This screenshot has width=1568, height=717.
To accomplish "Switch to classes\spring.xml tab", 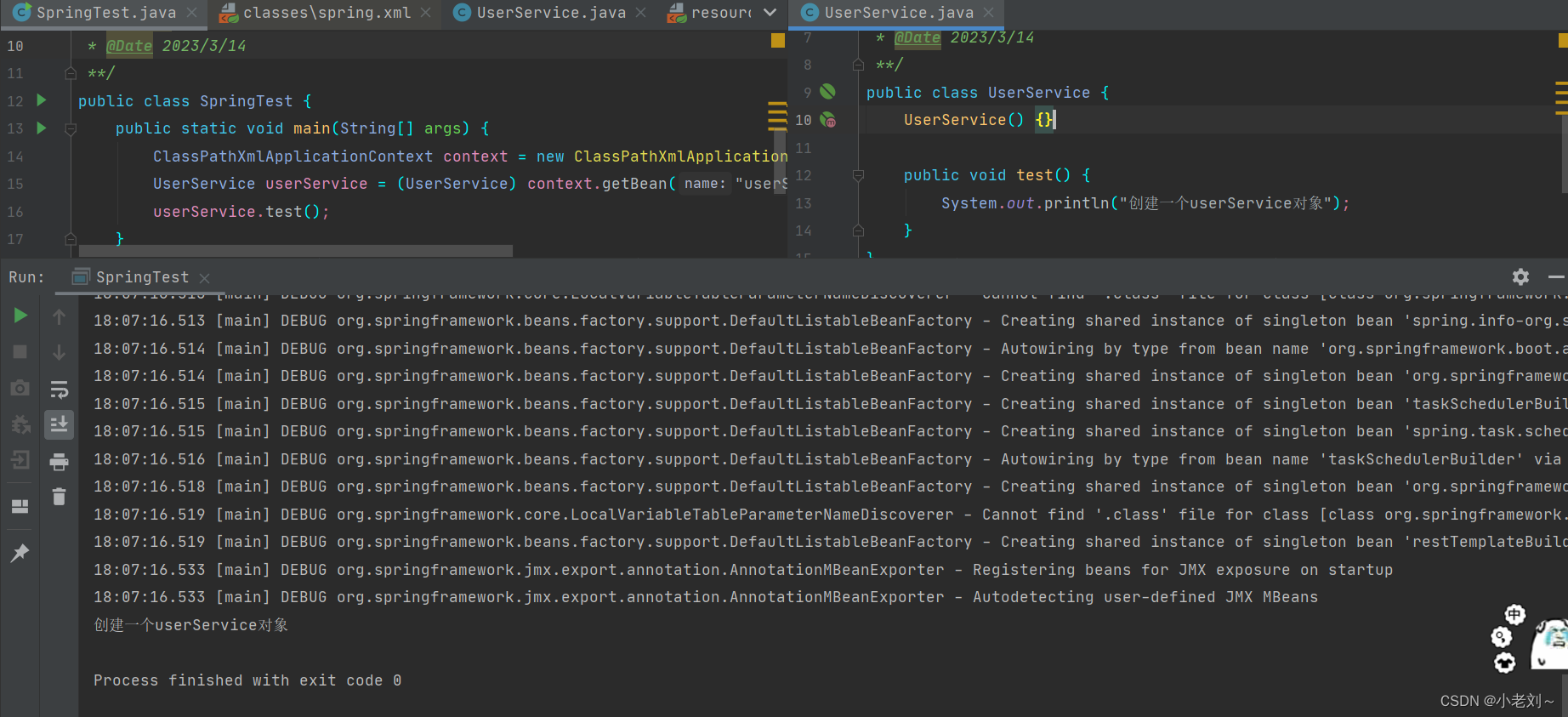I will 327,13.
